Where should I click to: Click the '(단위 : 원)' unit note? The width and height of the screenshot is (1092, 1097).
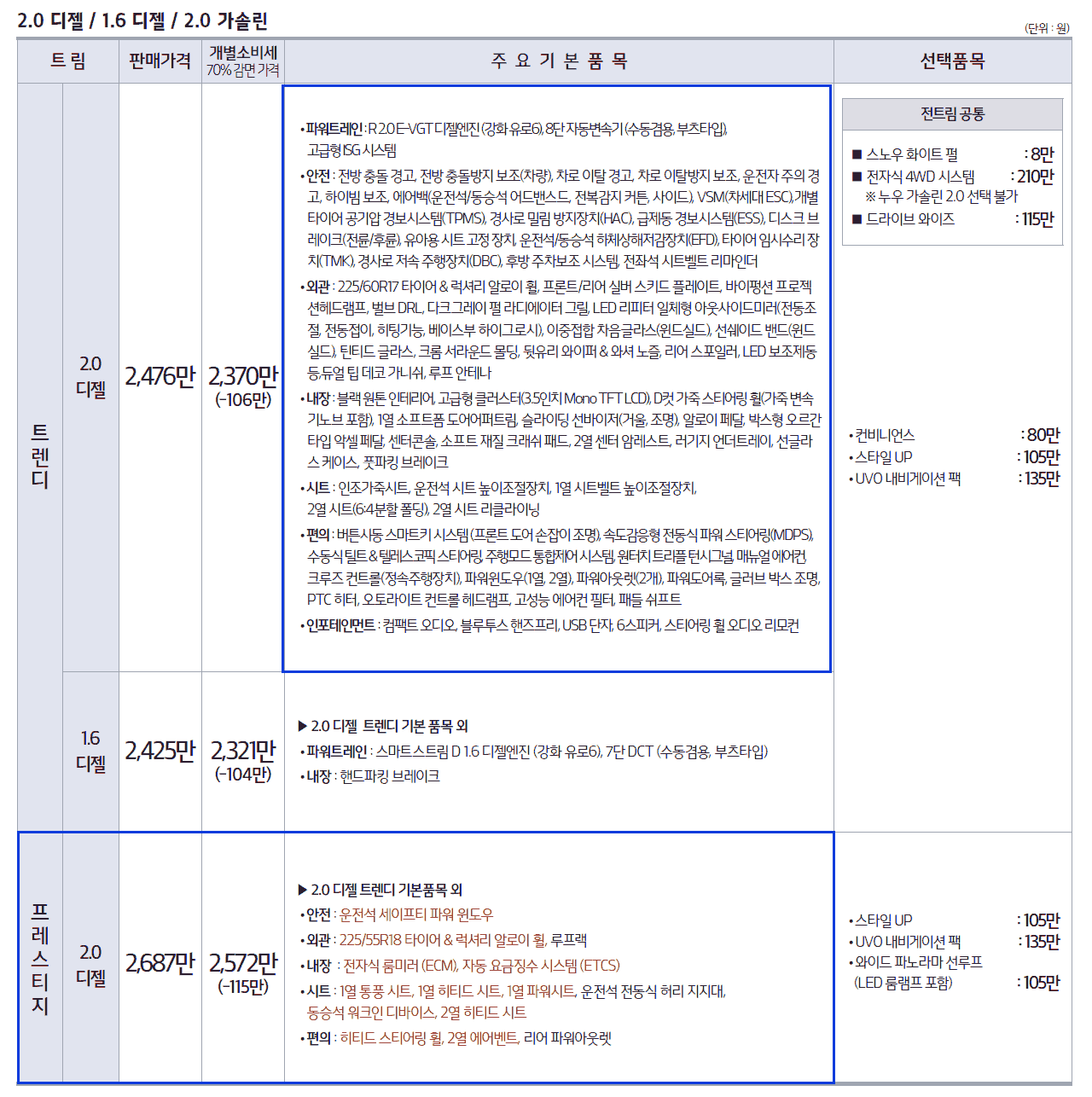[x=1047, y=28]
